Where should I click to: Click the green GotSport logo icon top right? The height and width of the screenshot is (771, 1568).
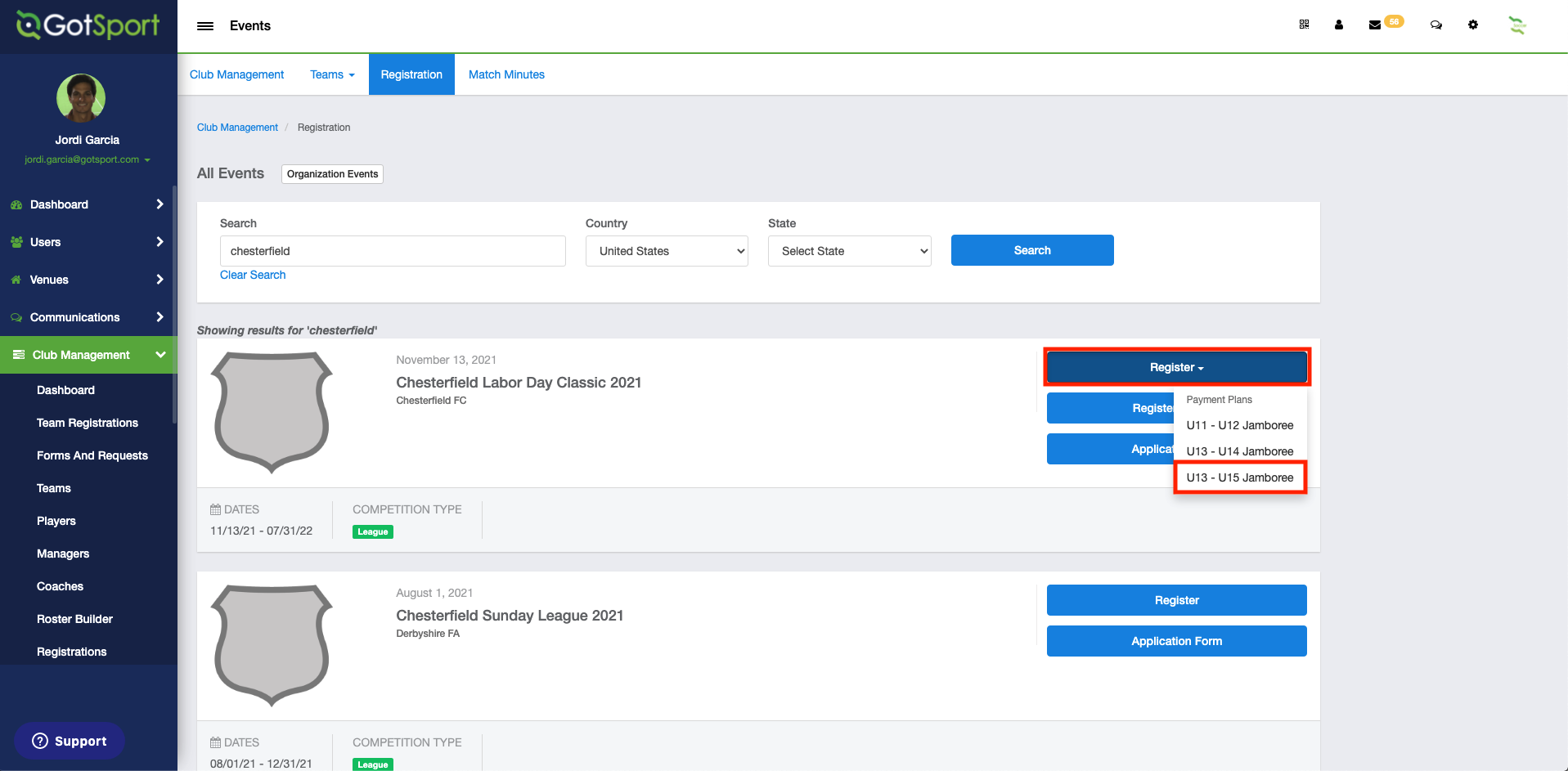point(1517,25)
